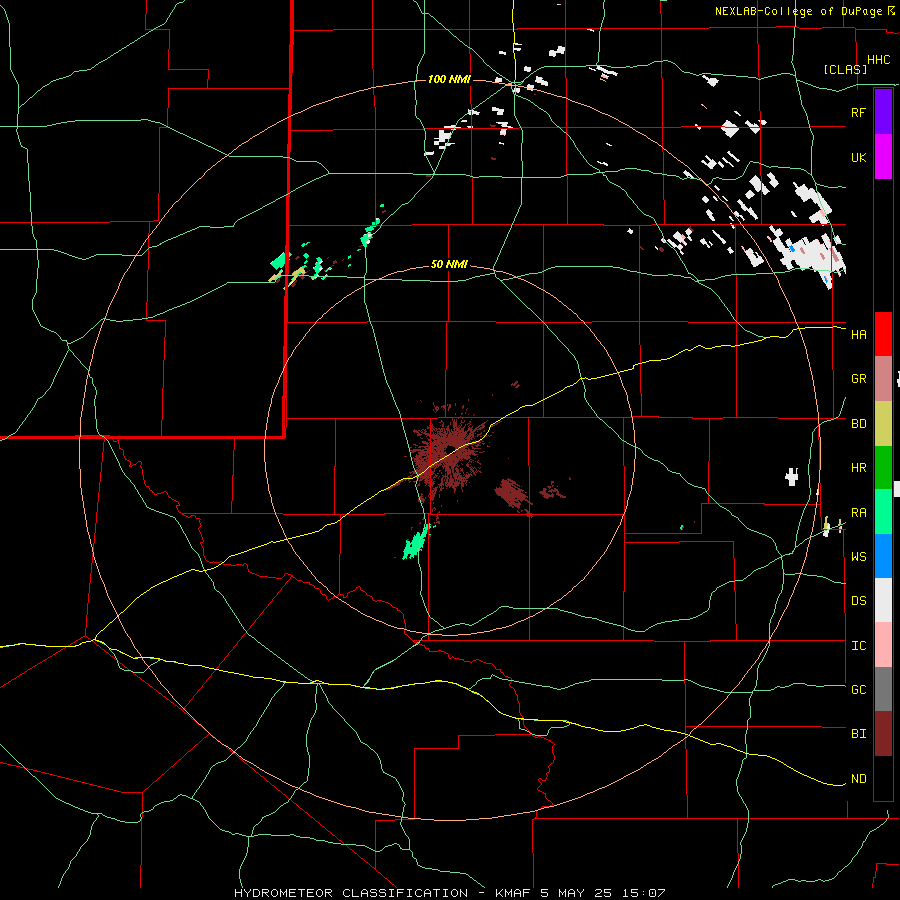
Task: Click the BD legend label
Action: point(858,424)
